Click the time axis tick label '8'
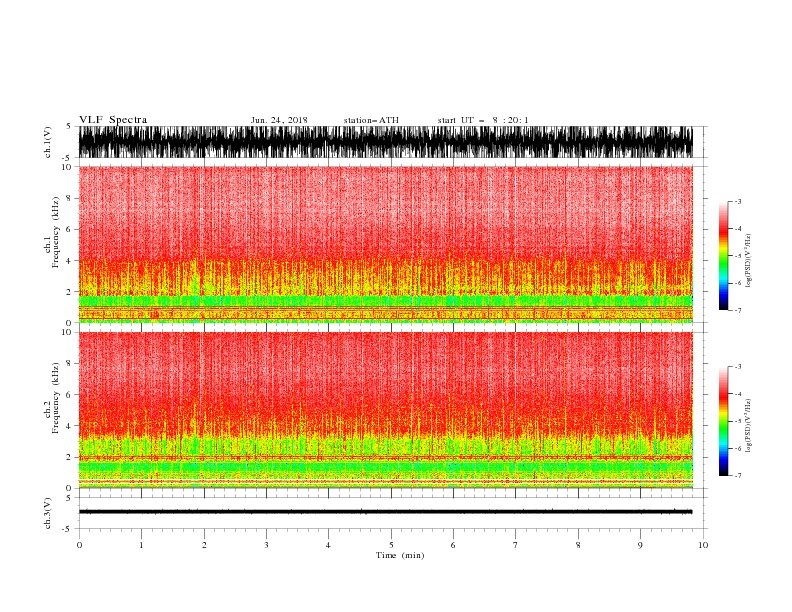The height and width of the screenshot is (612, 792). 578,545
